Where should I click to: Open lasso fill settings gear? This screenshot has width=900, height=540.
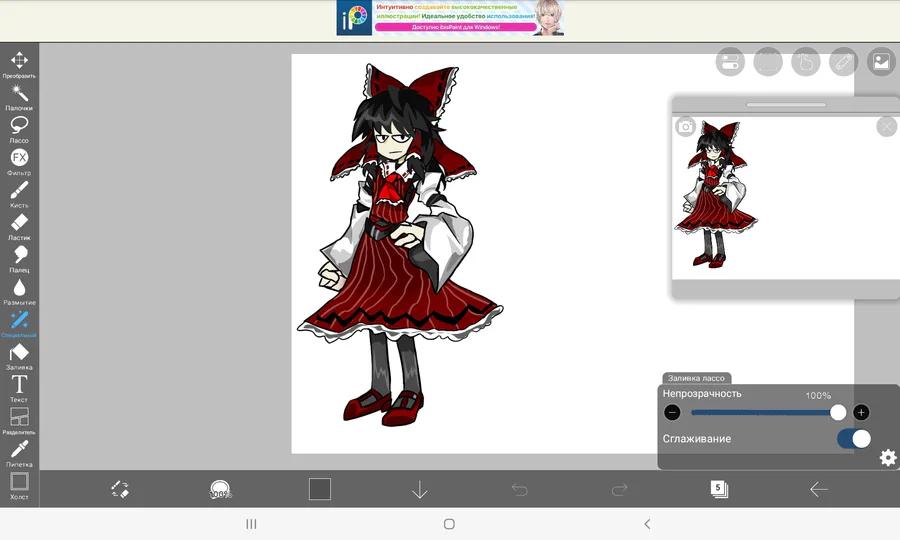[888, 457]
